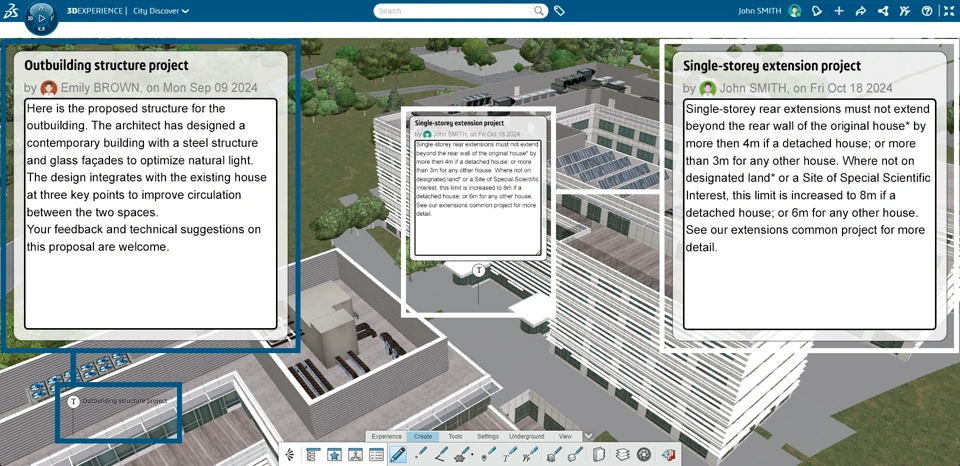The image size is (960, 466).
Task: Click the Dassault Systèmes 3DS logo
Action: tap(10, 11)
